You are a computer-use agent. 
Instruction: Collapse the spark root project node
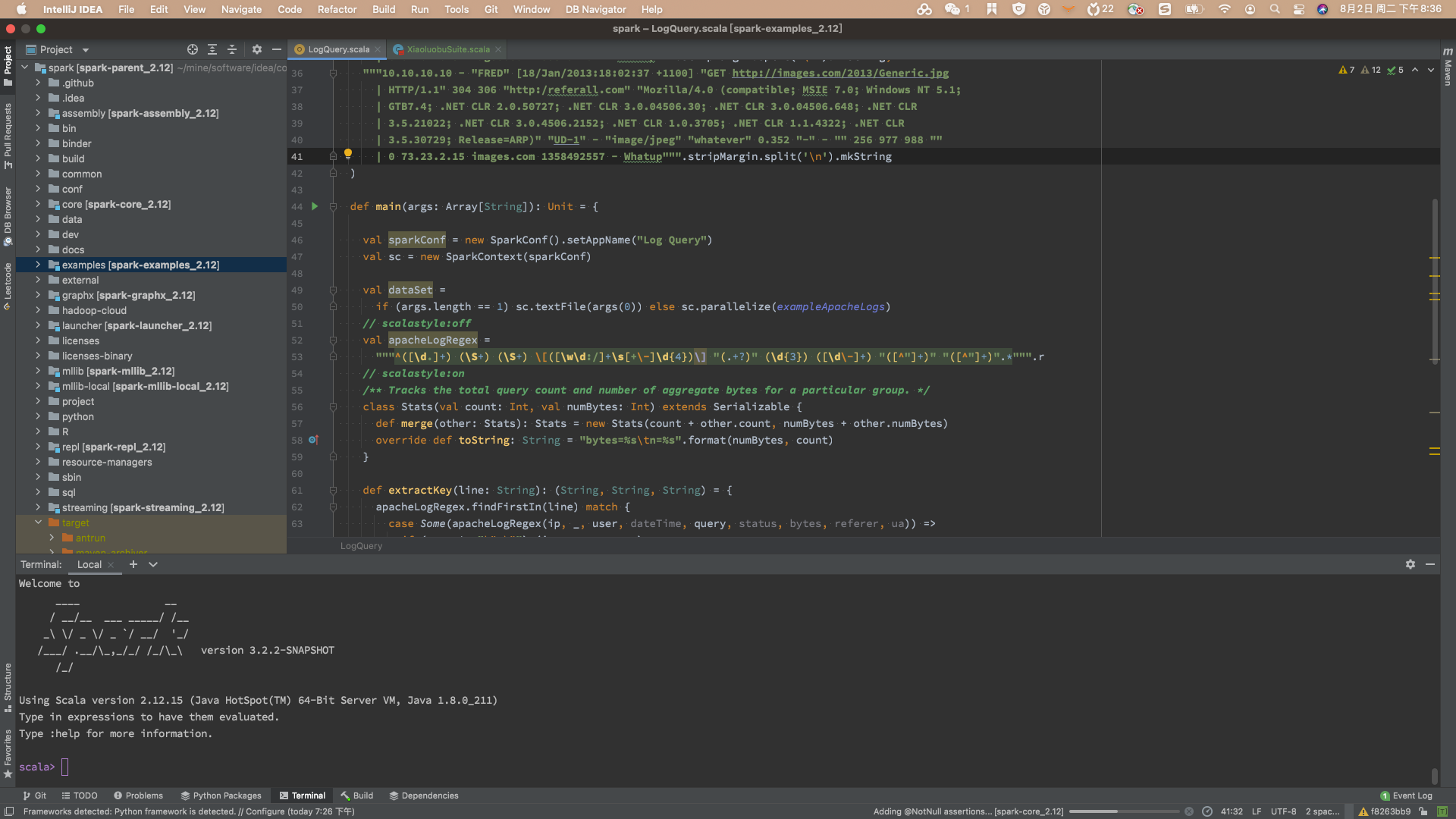pos(25,67)
